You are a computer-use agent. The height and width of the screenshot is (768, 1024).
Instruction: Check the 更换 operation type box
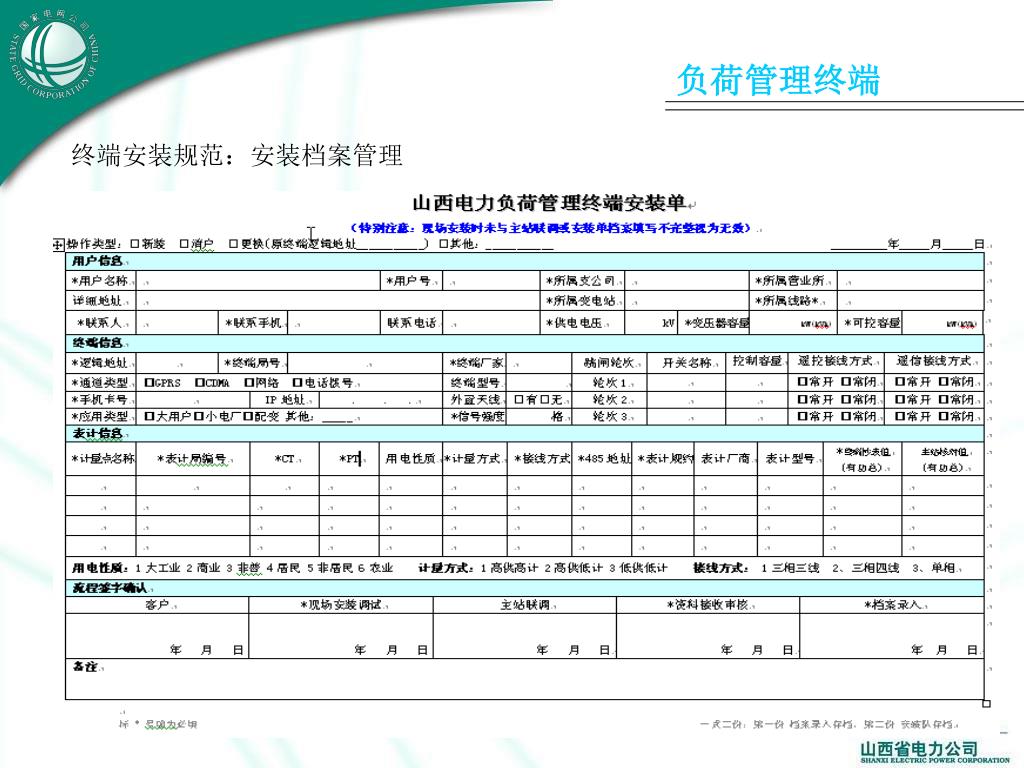point(233,244)
